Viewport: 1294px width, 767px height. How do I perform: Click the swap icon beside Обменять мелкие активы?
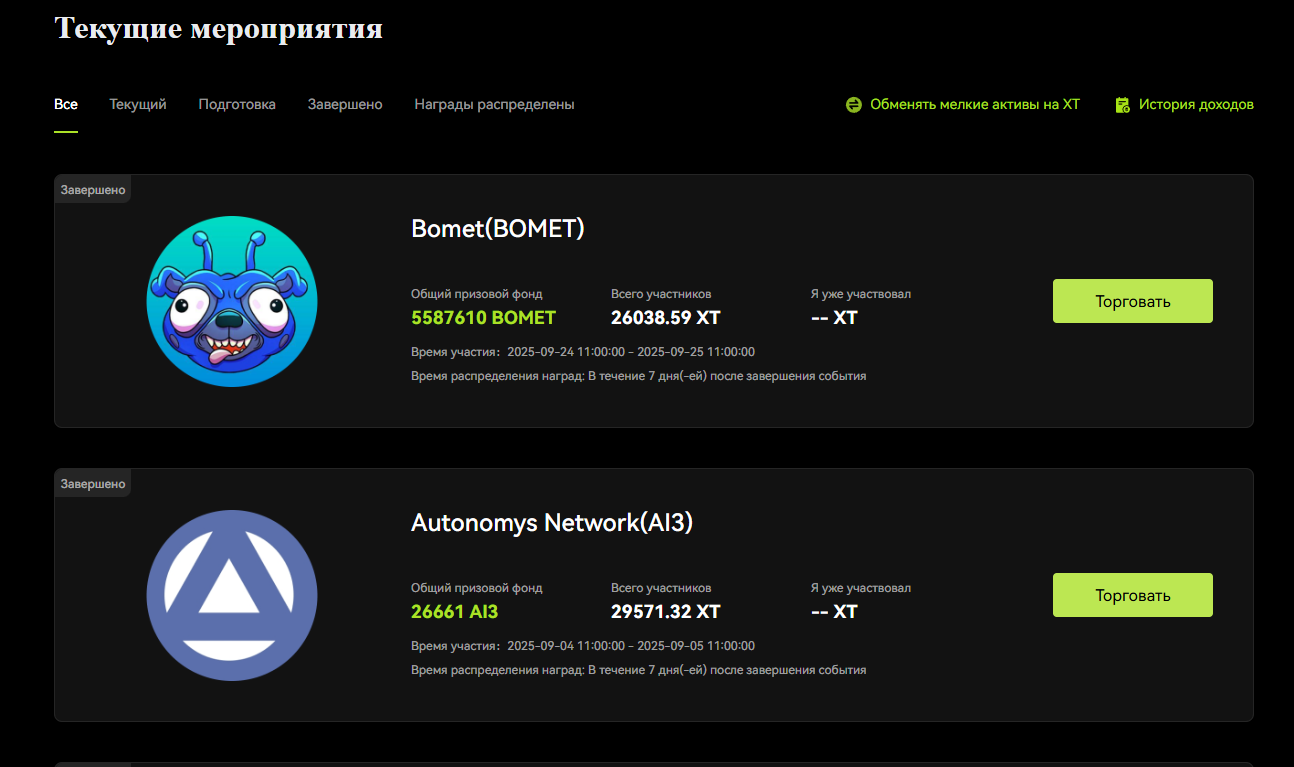[853, 105]
